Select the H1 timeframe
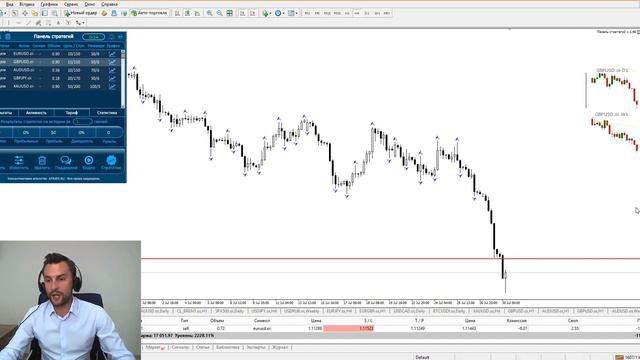 tap(347, 13)
